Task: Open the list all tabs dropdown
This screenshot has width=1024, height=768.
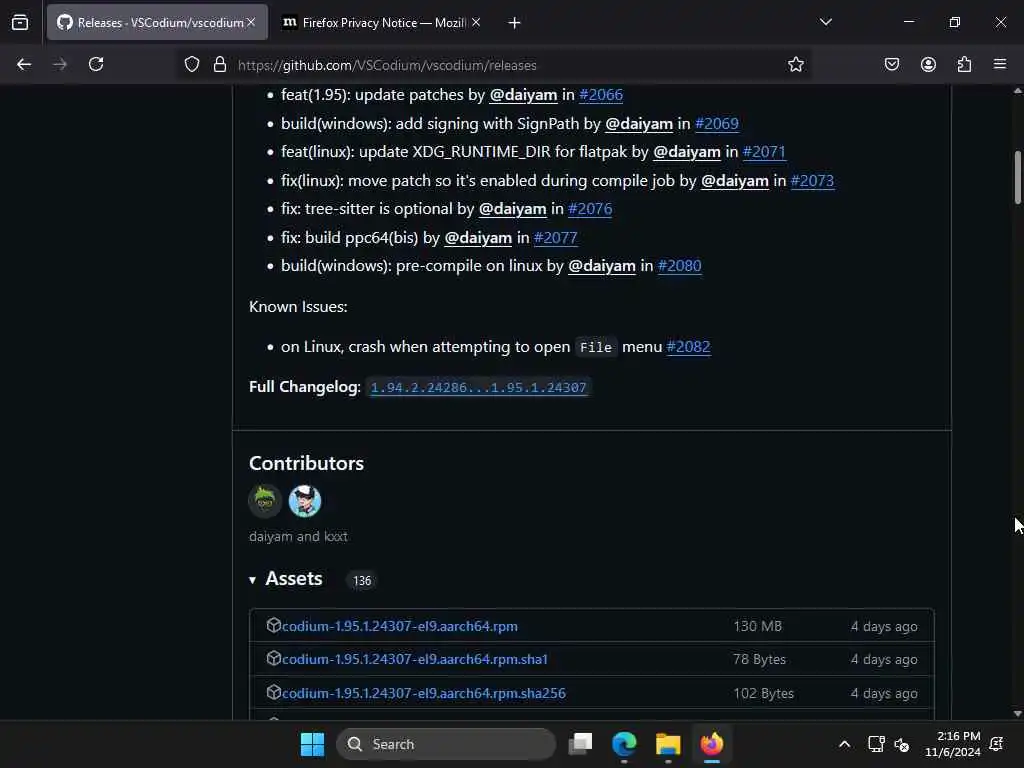Action: 825,22
